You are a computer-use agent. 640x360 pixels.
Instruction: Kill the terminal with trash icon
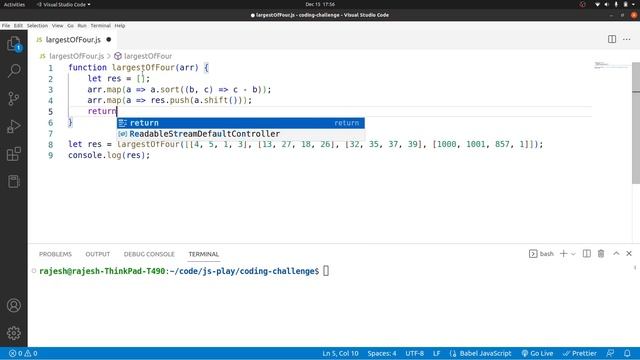point(601,253)
